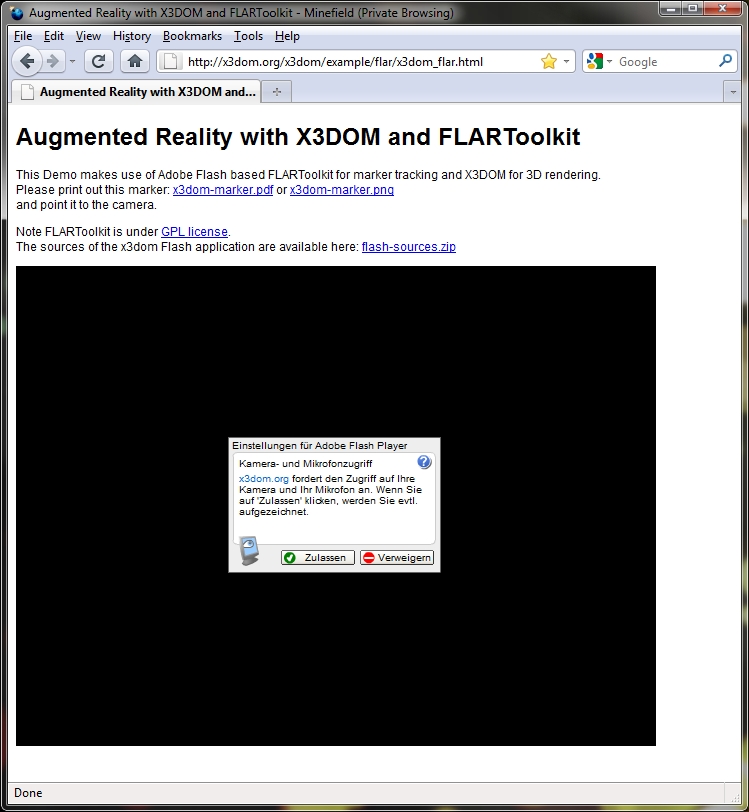Minimize the Minefield browser window
The width and height of the screenshot is (749, 812).
click(671, 8)
